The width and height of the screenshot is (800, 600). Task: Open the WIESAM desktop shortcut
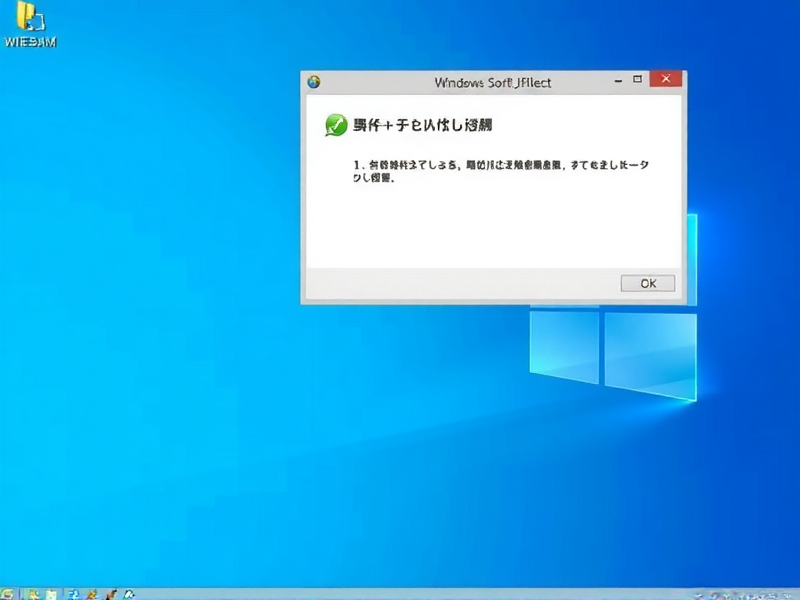pos(30,20)
